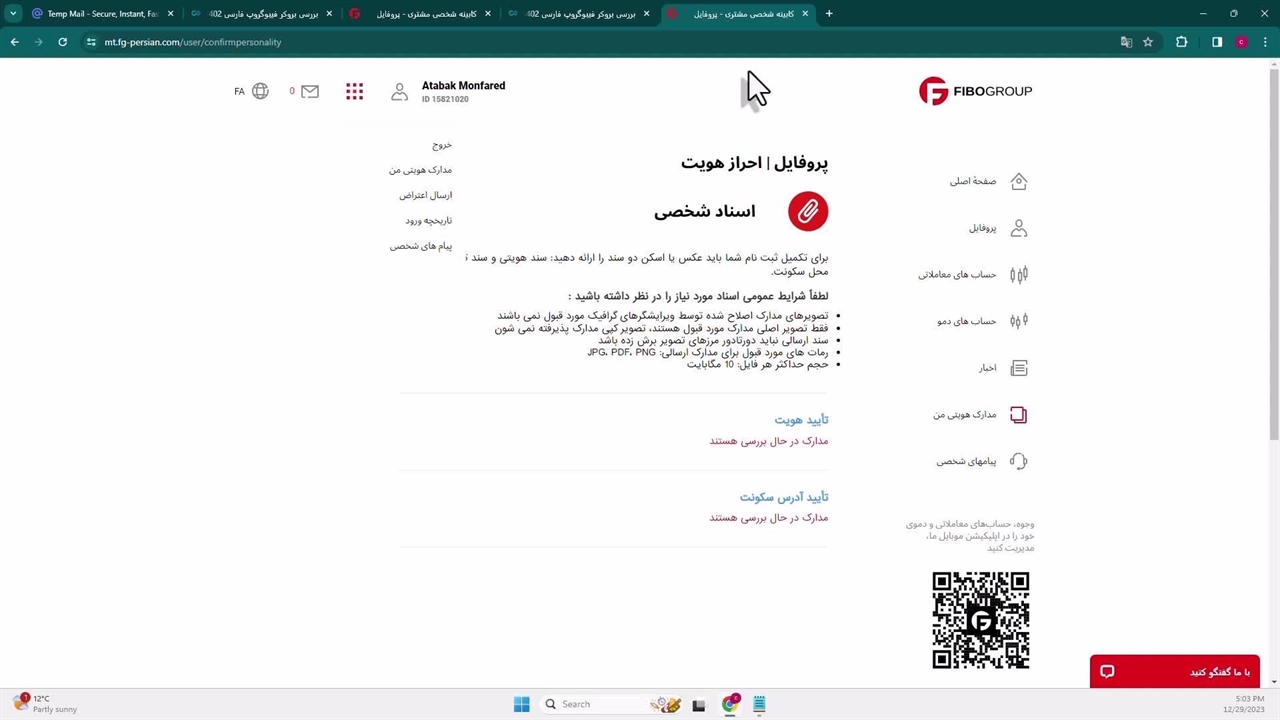Click the trading accounts candlestick icon
This screenshot has height=720, width=1280.
[1018, 275]
